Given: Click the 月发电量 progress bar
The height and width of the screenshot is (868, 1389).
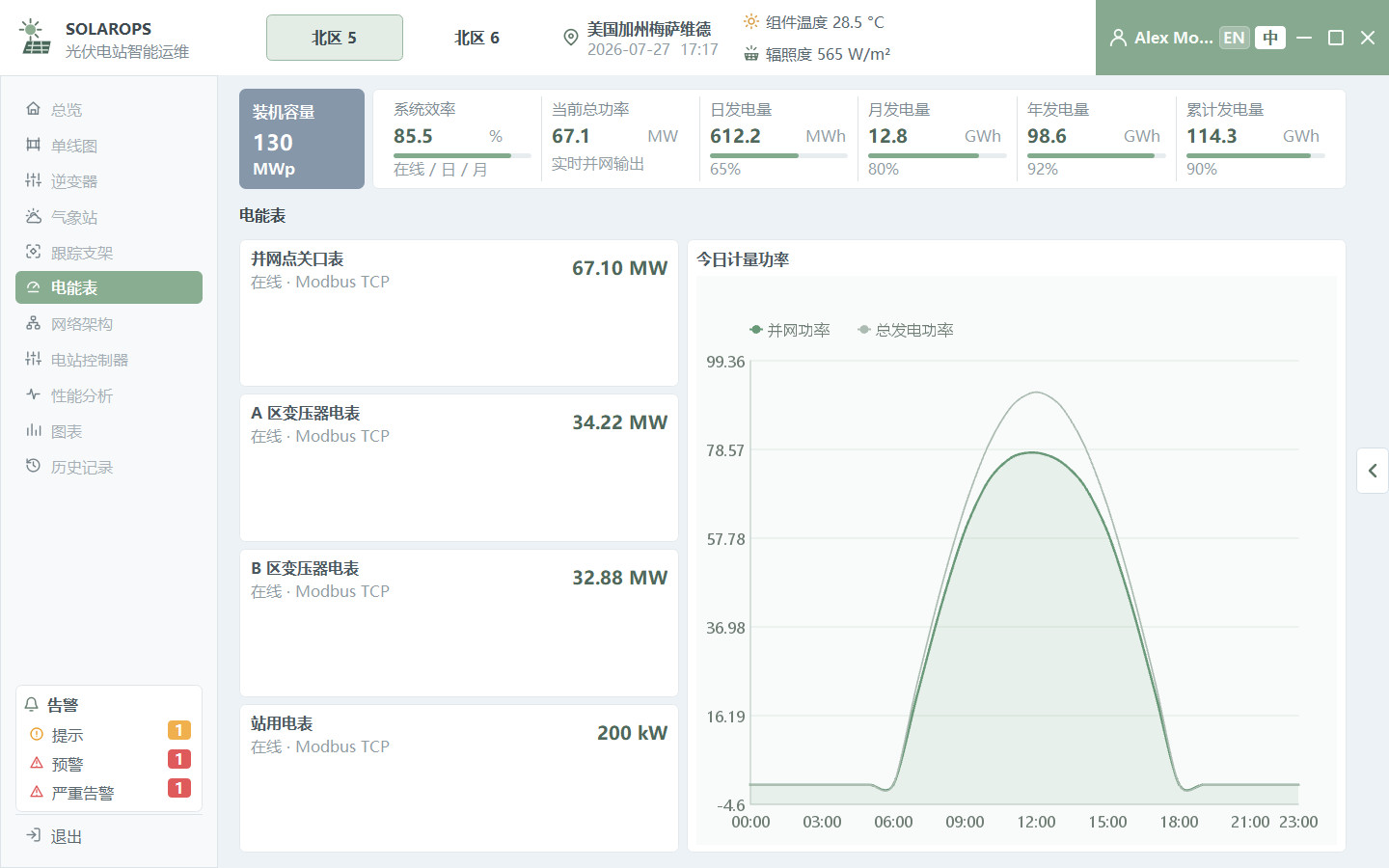Looking at the screenshot, I should (x=937, y=155).
